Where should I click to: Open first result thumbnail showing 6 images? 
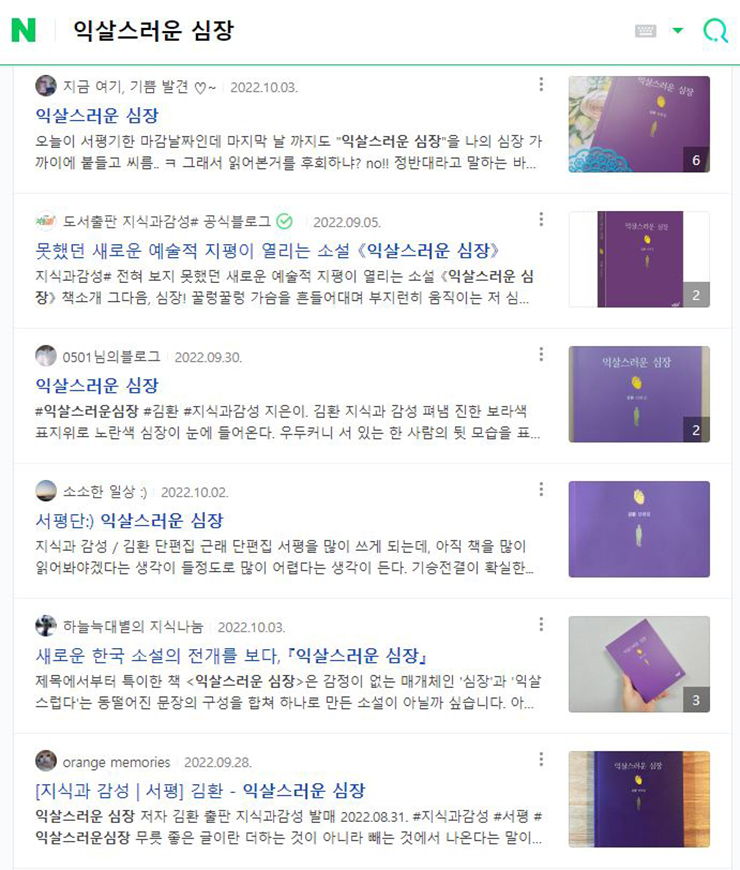[x=639, y=124]
